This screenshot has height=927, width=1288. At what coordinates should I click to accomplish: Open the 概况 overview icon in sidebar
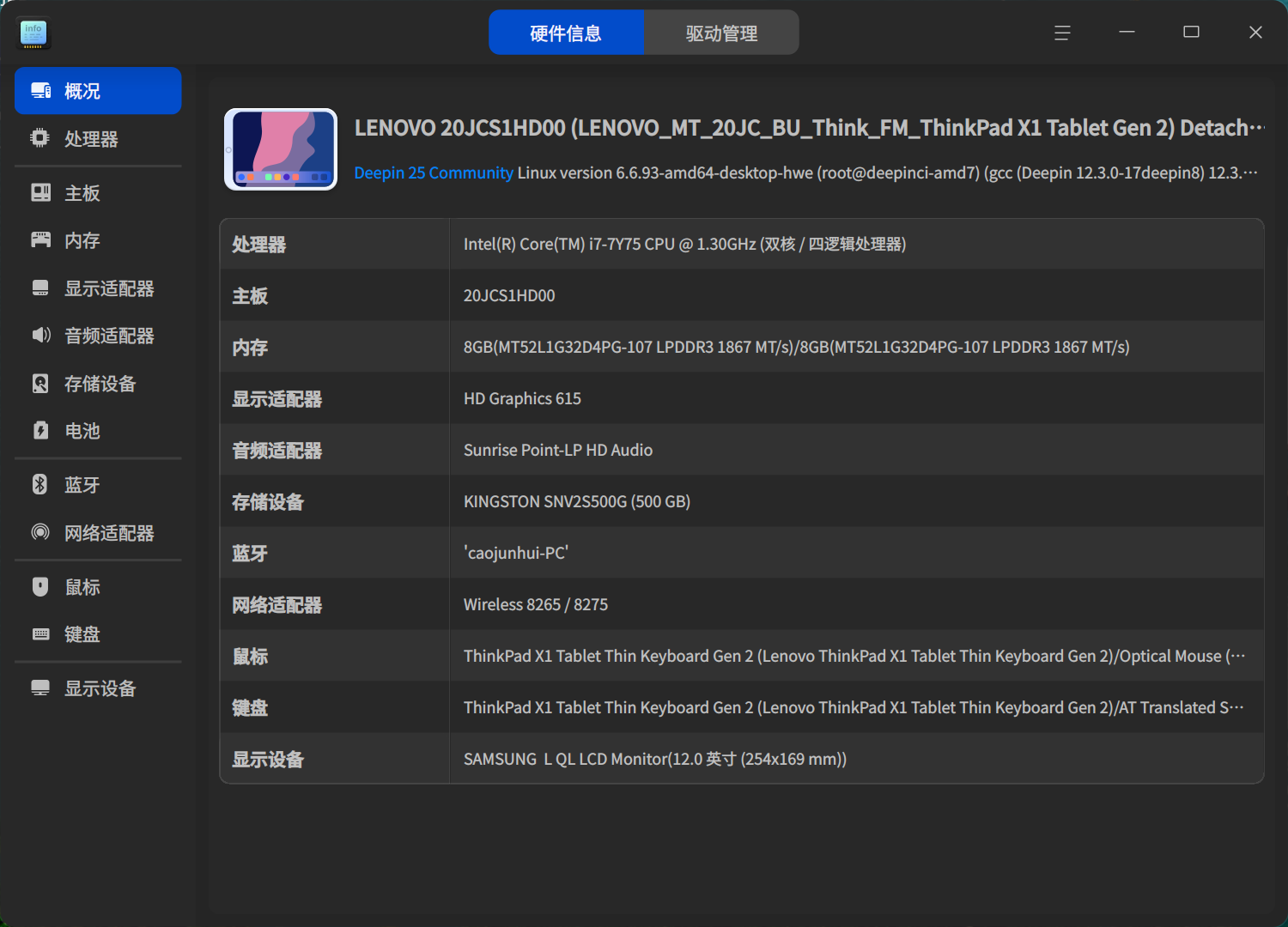(x=40, y=90)
